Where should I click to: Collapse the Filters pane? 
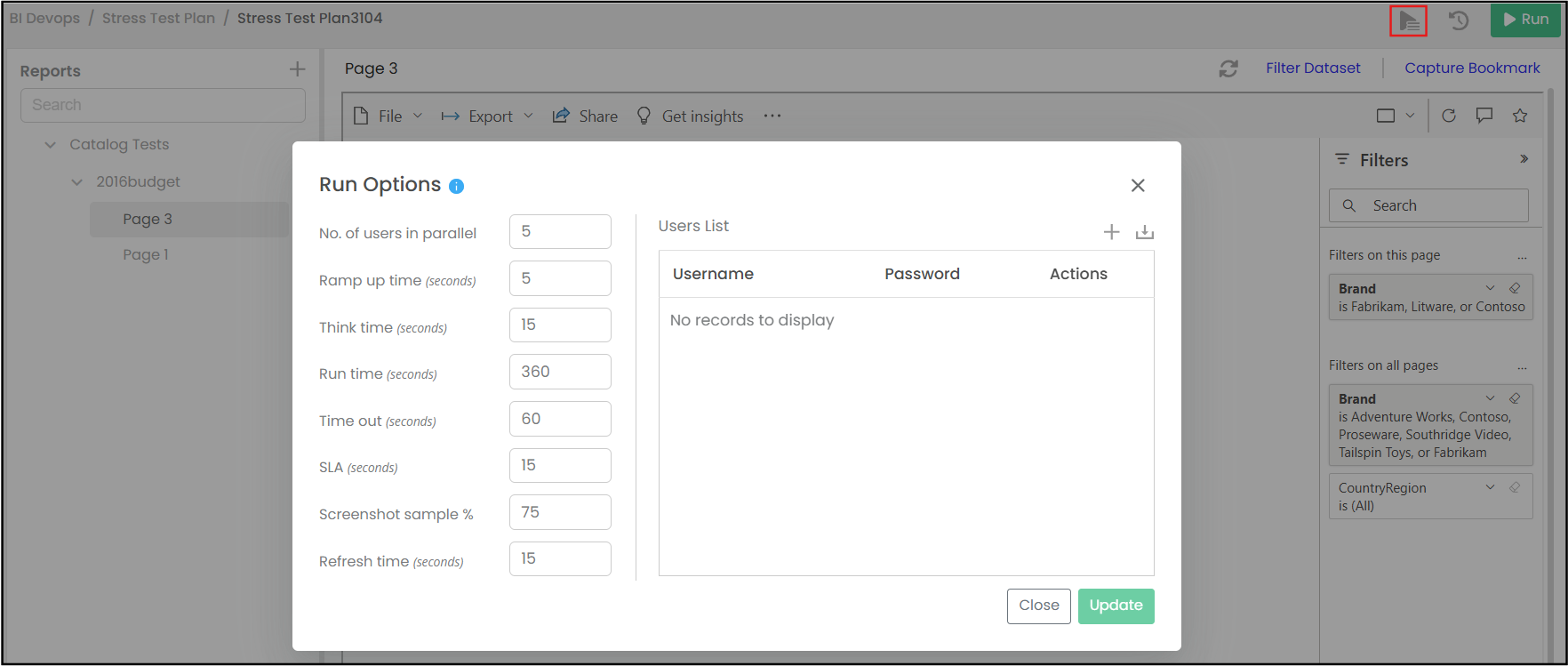click(x=1524, y=159)
